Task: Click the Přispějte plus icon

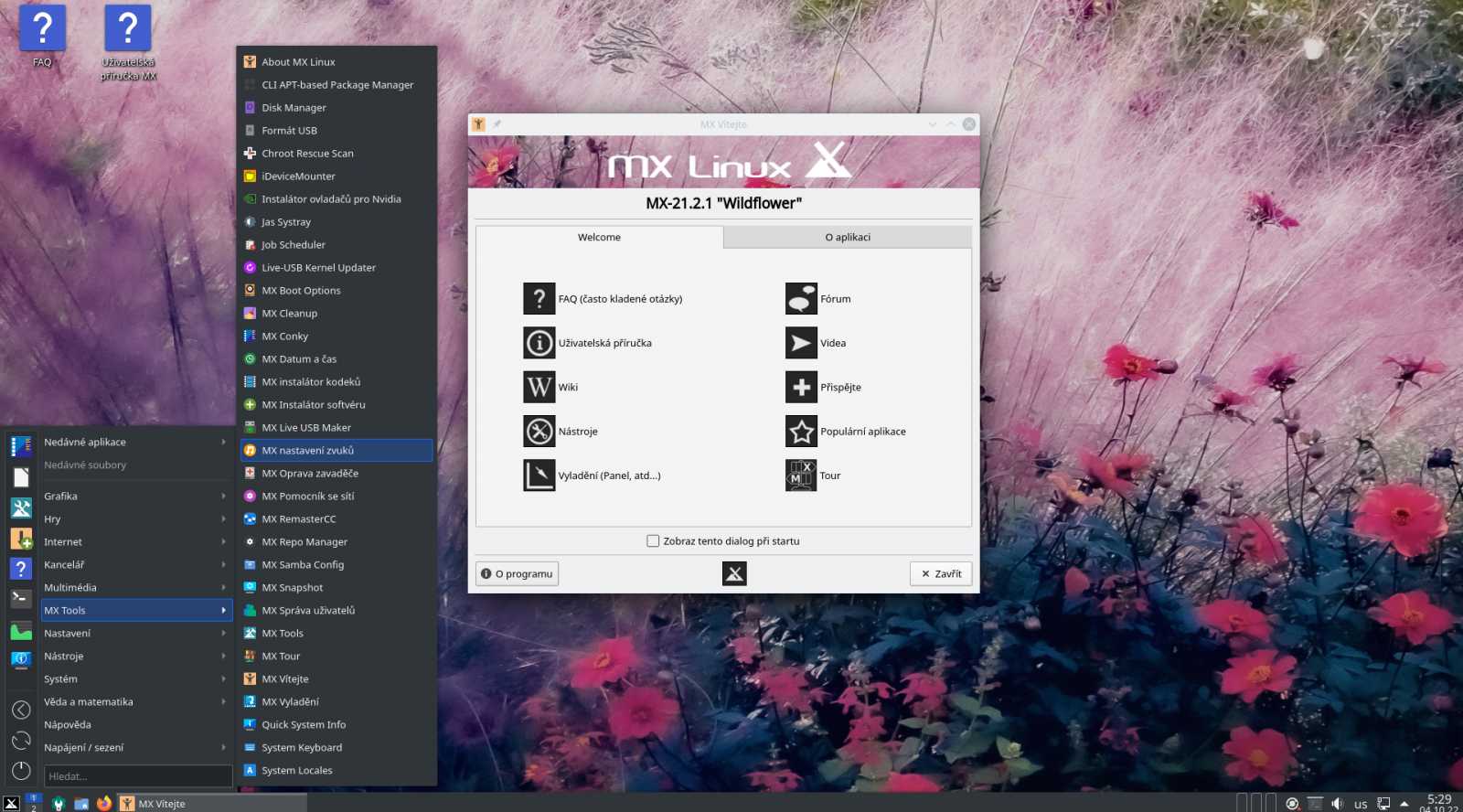Action: [x=801, y=387]
